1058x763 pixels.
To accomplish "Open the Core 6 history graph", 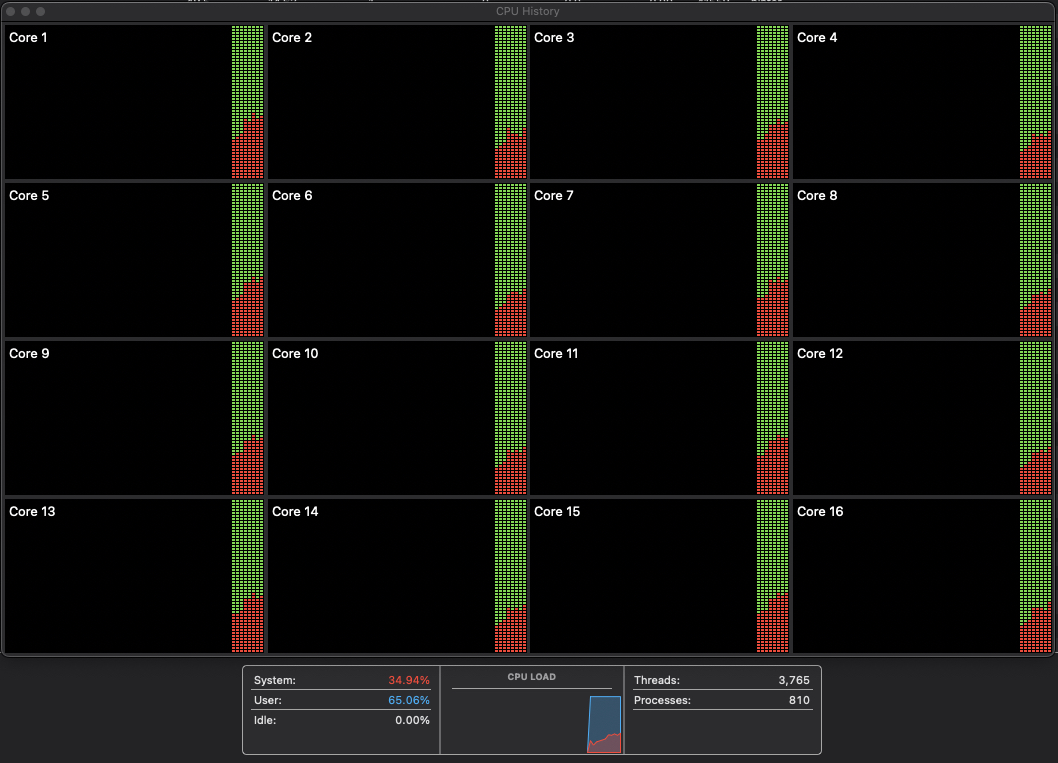I will [398, 260].
